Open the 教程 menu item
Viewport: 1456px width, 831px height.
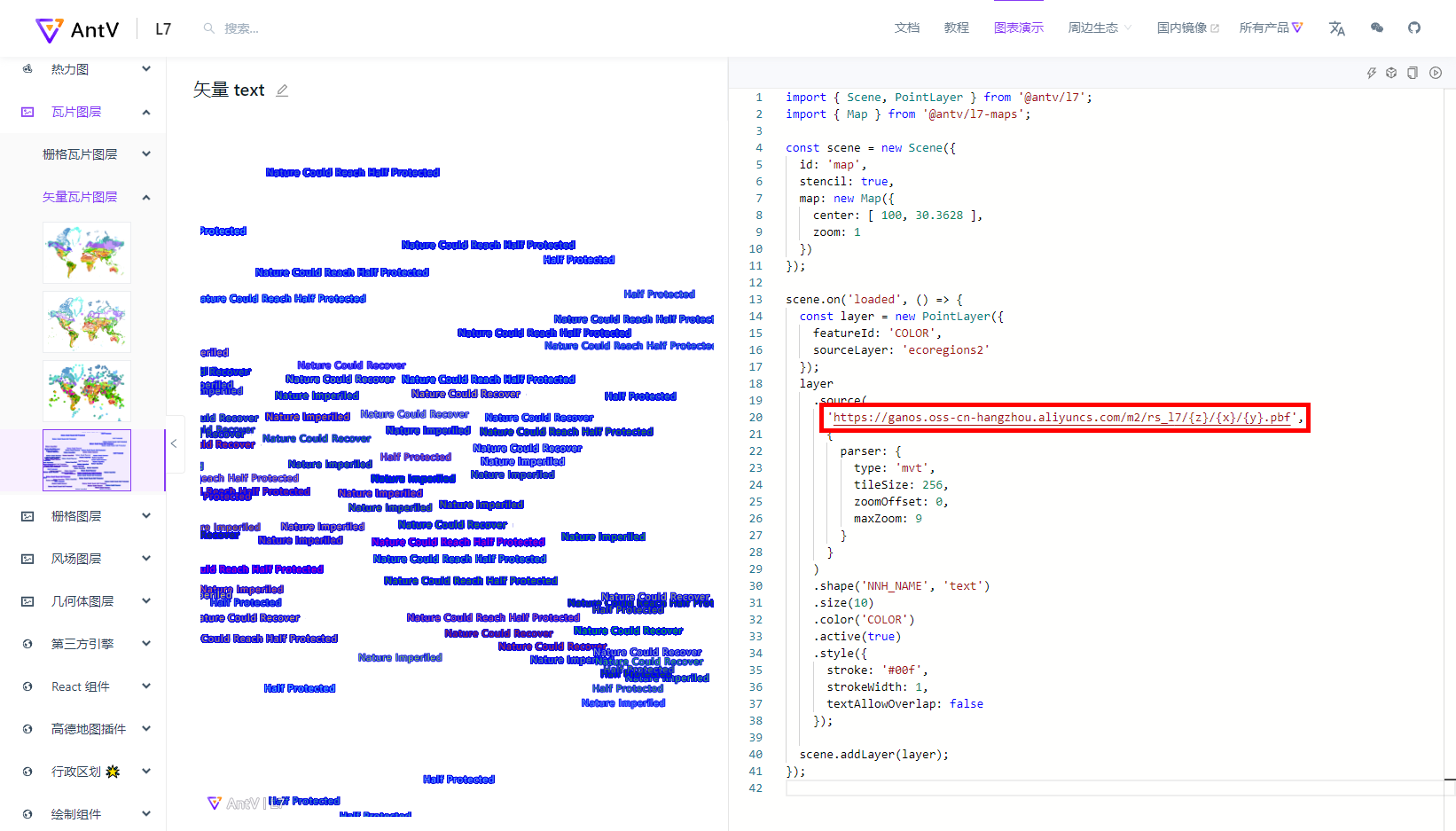tap(957, 28)
